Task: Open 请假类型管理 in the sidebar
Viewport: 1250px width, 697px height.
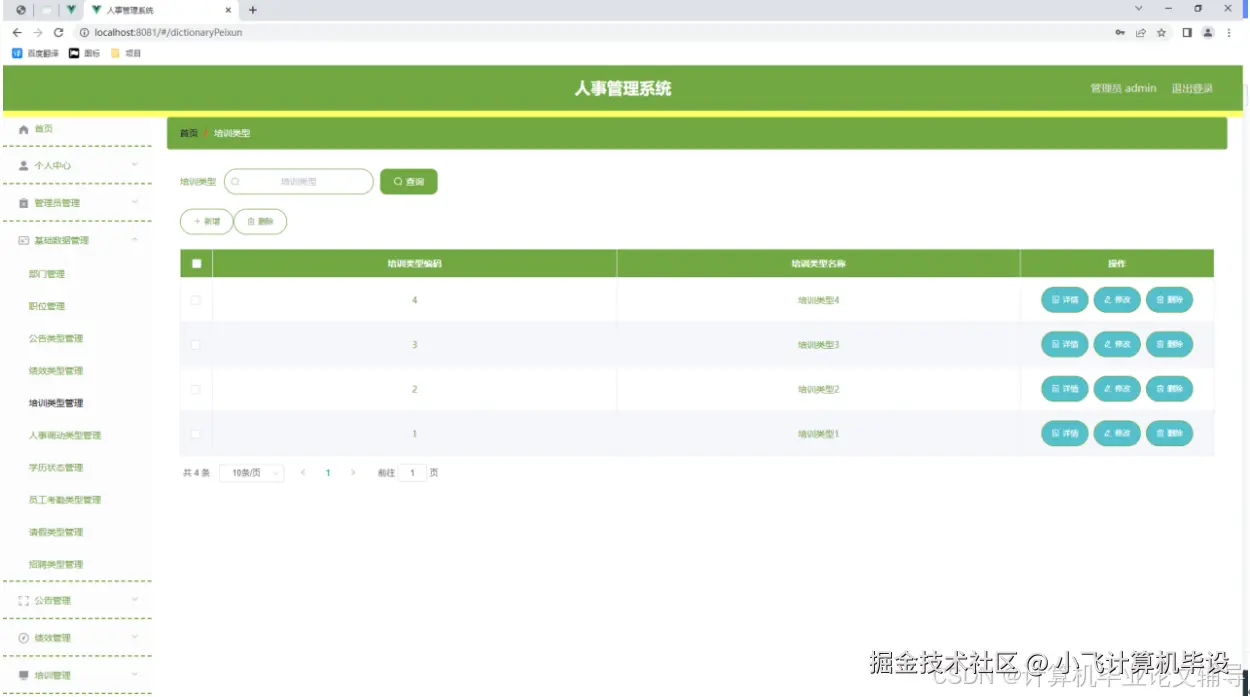Action: (x=56, y=532)
